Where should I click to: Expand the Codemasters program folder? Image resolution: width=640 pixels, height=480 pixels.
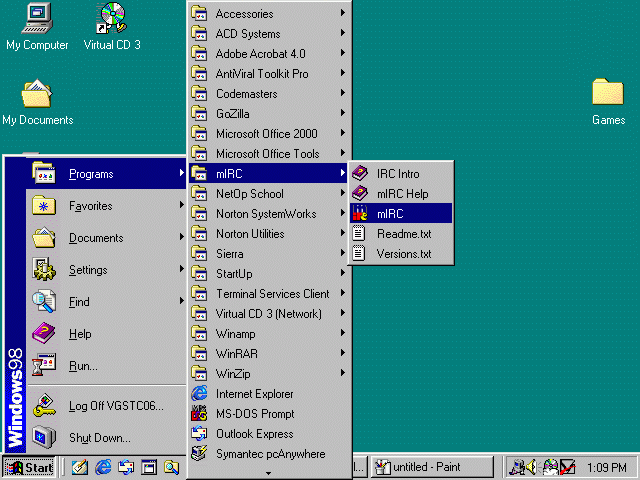[269, 93]
